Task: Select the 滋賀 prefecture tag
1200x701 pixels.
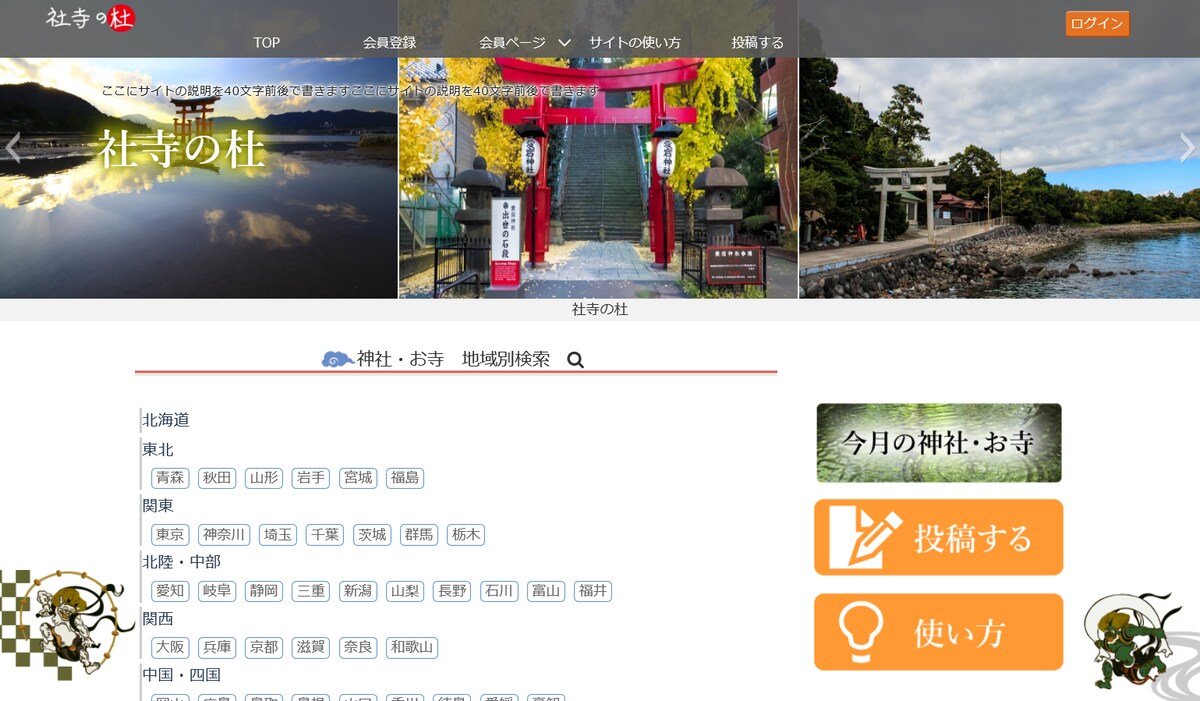Action: (311, 648)
